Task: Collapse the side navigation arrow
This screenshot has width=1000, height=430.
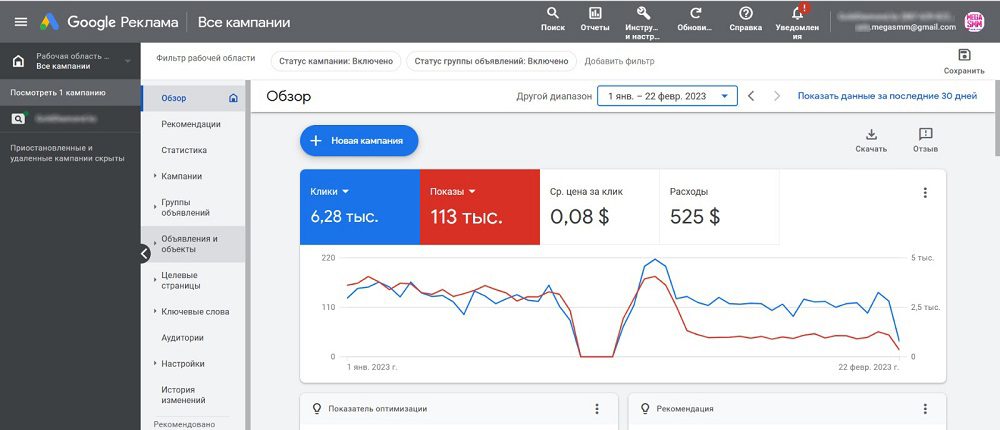Action: 144,254
